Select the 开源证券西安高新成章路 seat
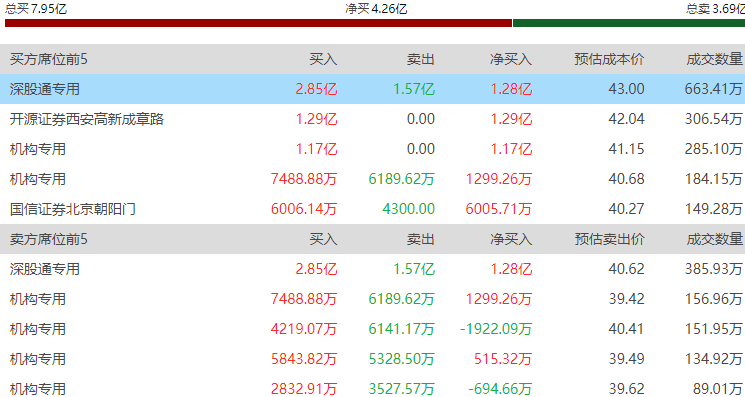The image size is (745, 397). [x=87, y=119]
